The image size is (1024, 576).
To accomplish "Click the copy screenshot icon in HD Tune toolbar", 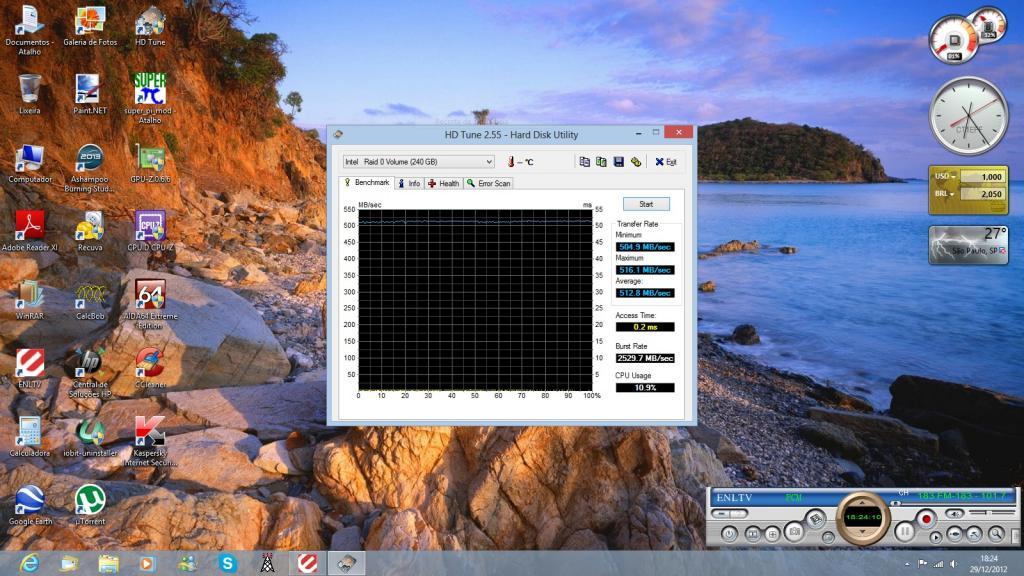I will [x=601, y=161].
